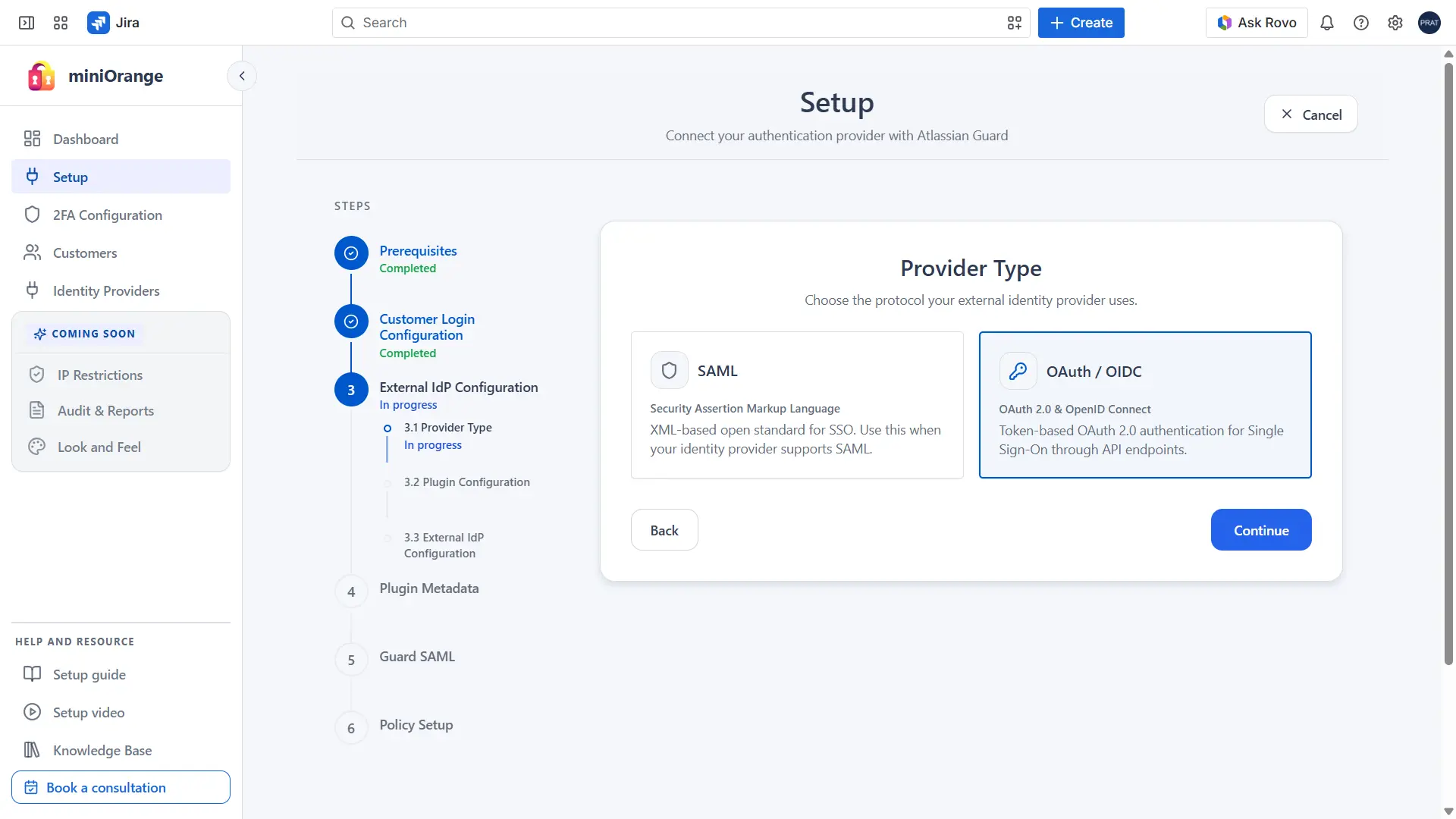Screen dimensions: 1456x819
Task: Open the Jira logo home
Action: (x=114, y=23)
